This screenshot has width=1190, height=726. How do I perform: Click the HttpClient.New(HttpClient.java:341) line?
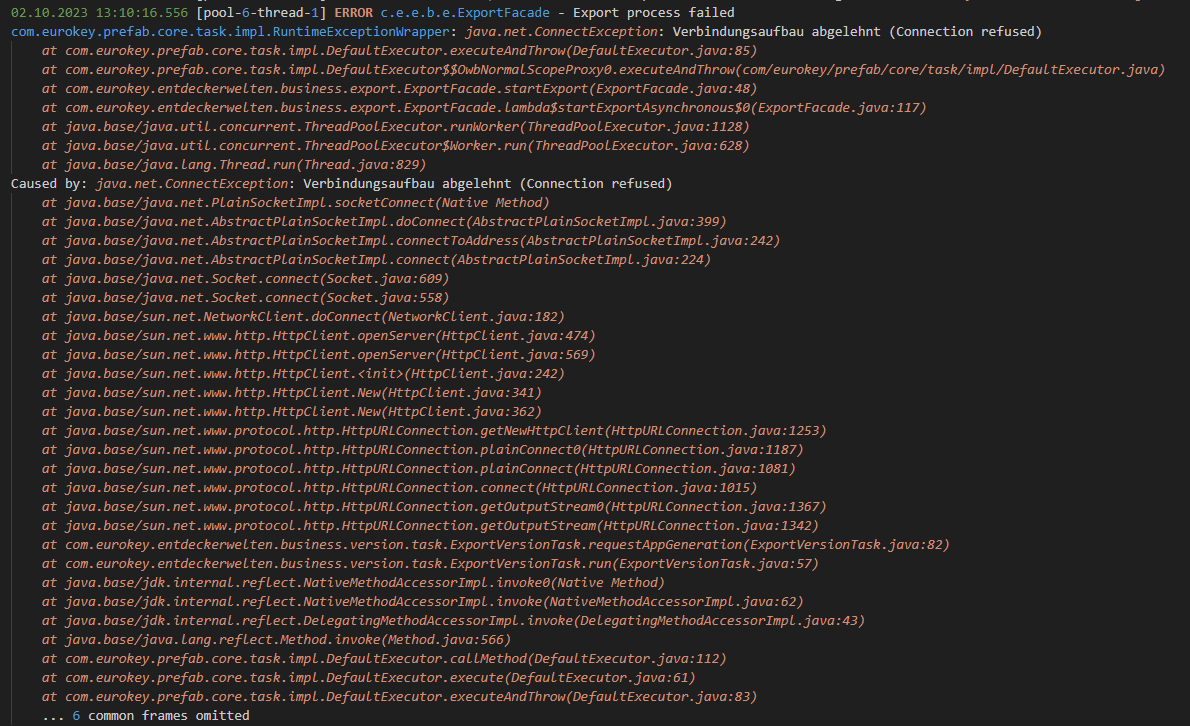291,392
